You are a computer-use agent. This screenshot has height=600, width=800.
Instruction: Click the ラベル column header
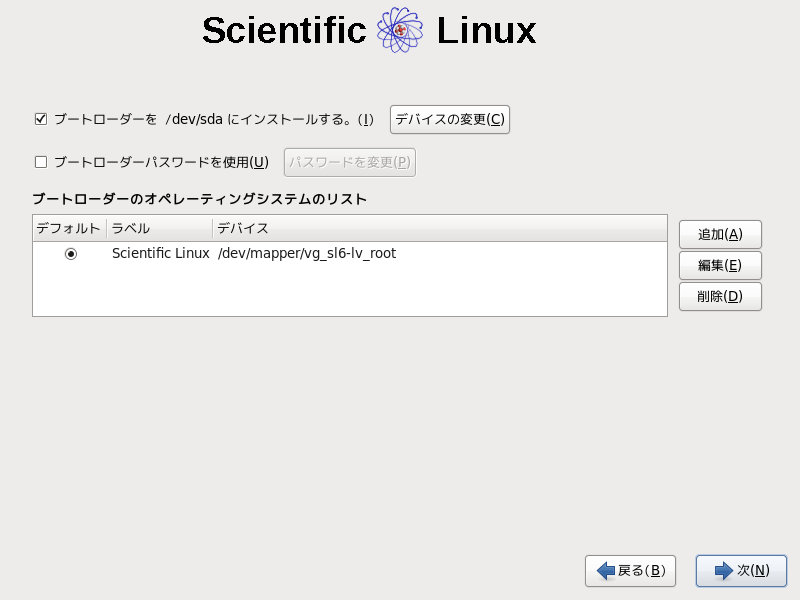pyautogui.click(x=159, y=228)
